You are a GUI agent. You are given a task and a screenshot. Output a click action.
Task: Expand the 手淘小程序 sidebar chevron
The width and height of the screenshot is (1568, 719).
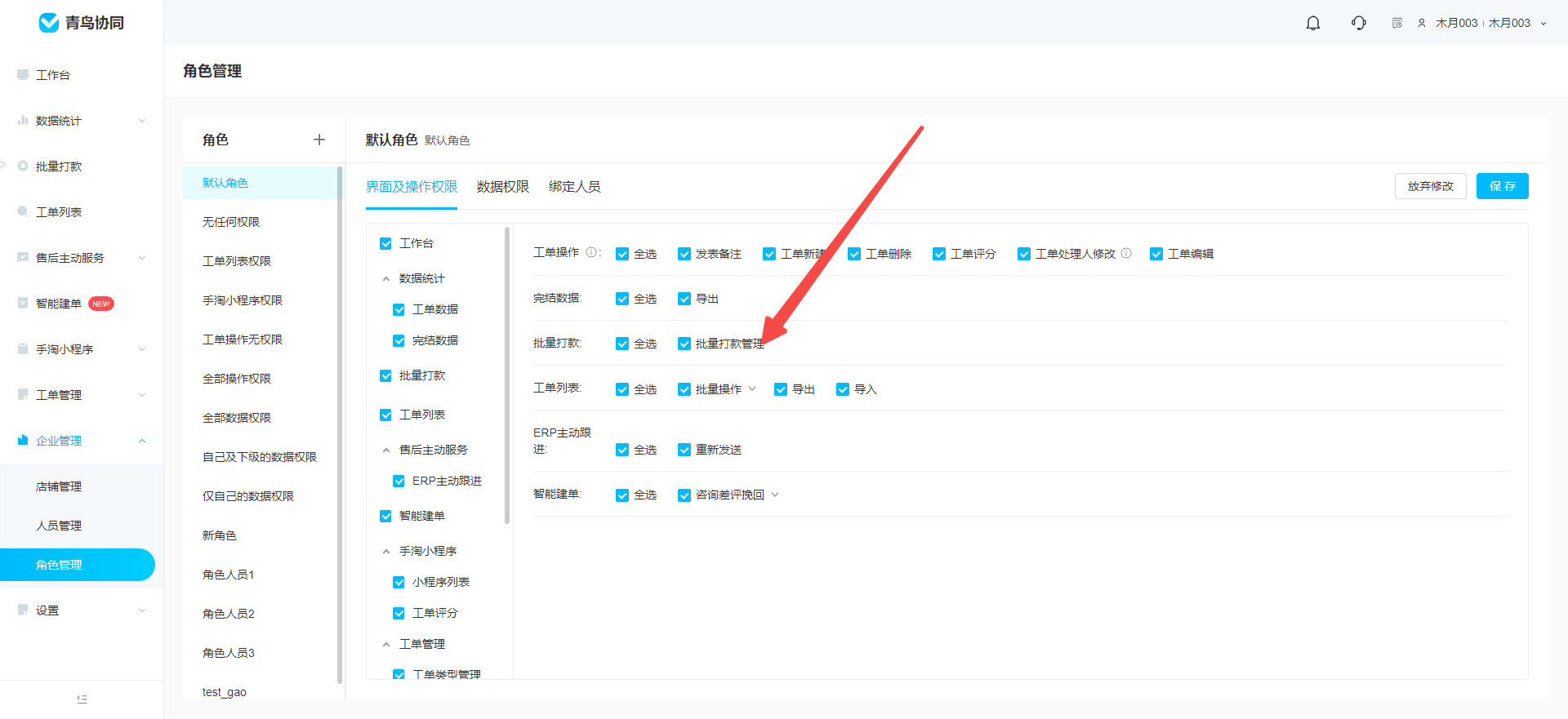[142, 349]
